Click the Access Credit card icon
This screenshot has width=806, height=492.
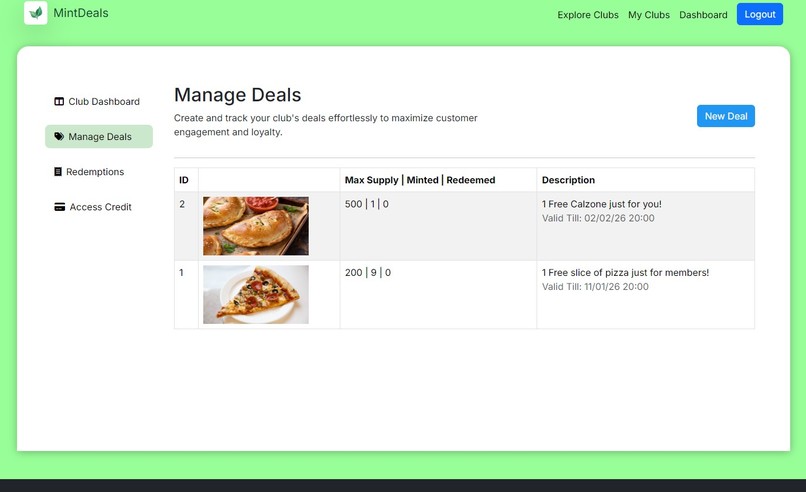coord(60,207)
